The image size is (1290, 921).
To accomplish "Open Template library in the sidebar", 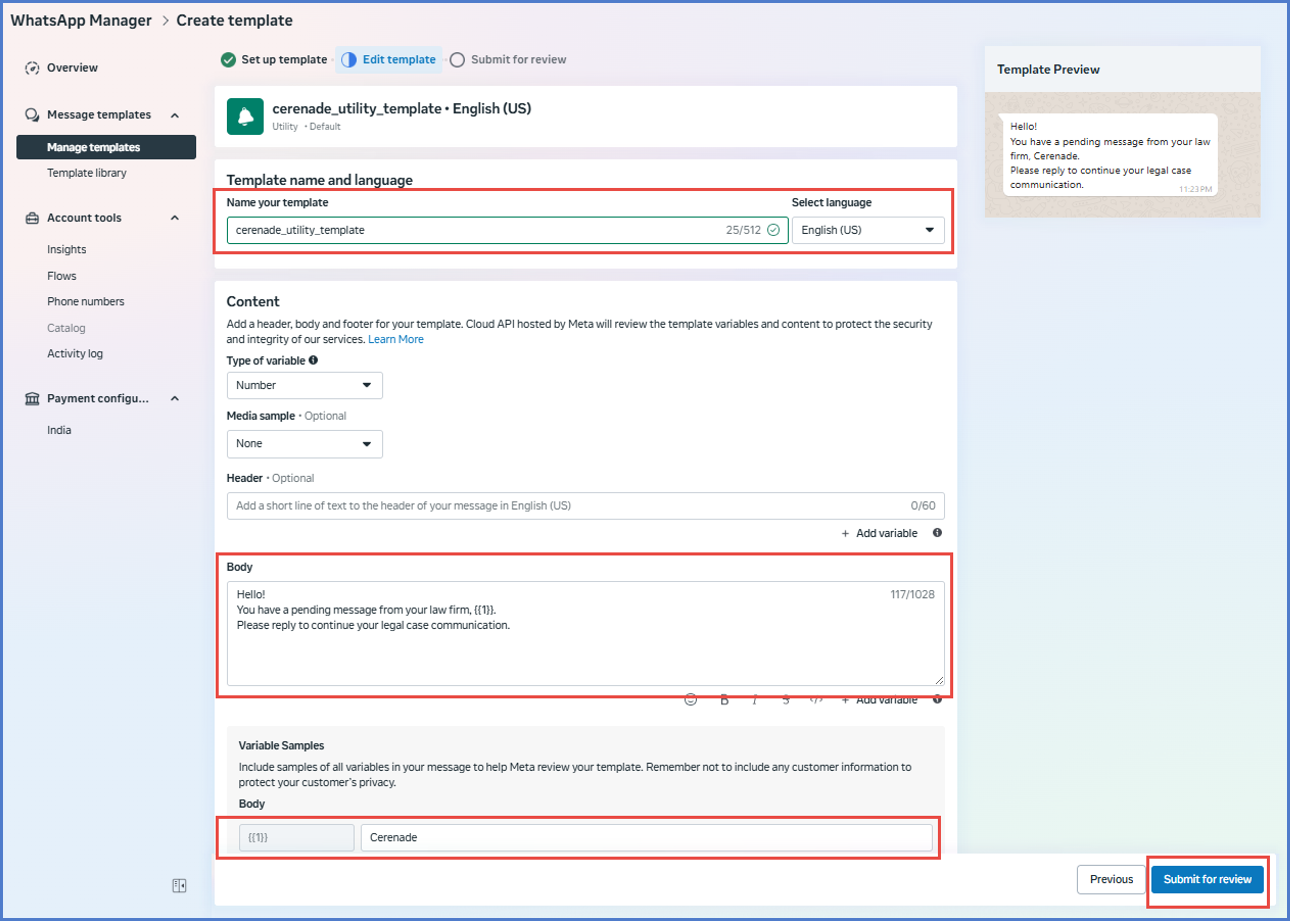I will (x=87, y=173).
